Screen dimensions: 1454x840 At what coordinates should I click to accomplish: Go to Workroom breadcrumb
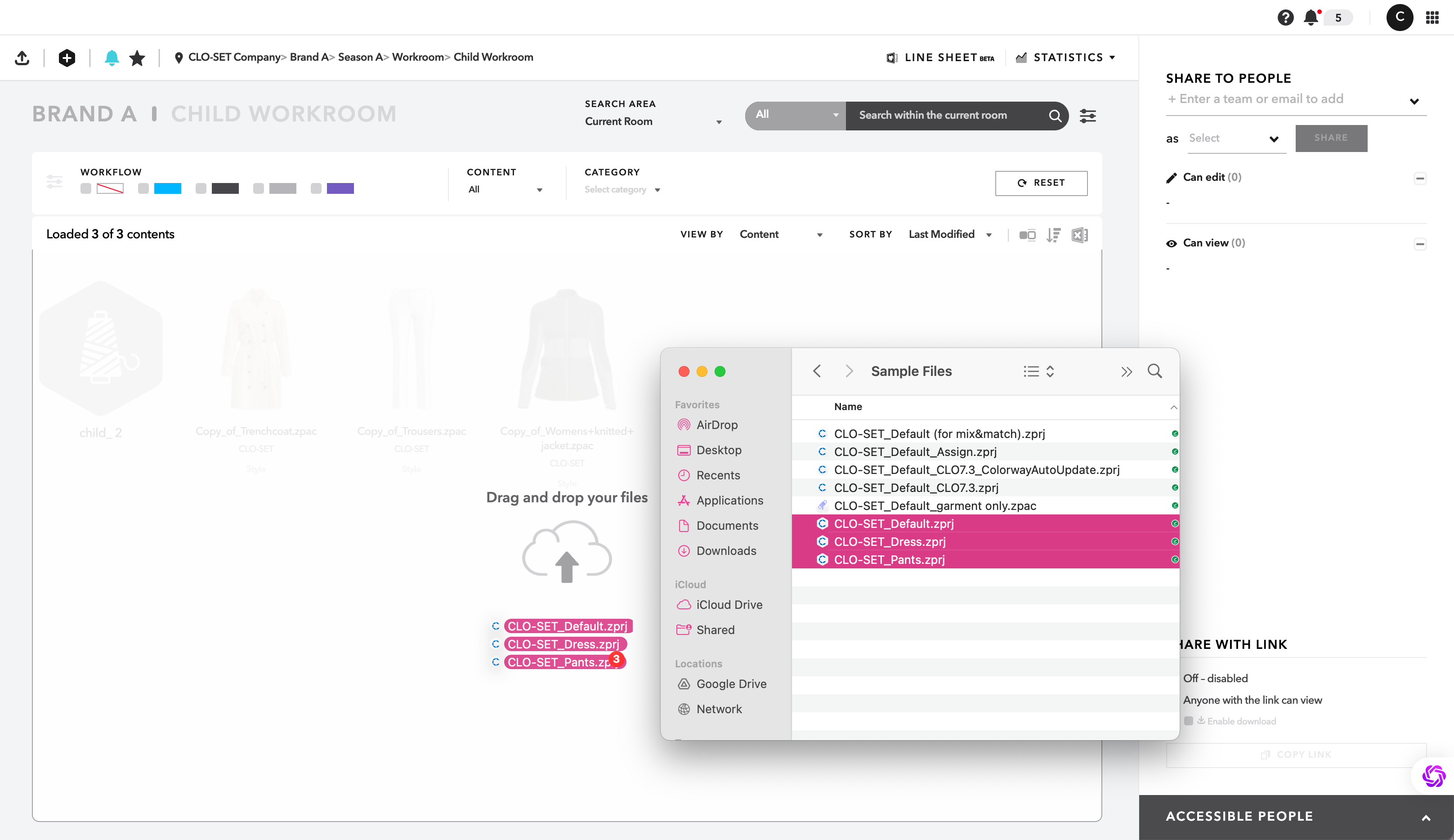pos(418,57)
